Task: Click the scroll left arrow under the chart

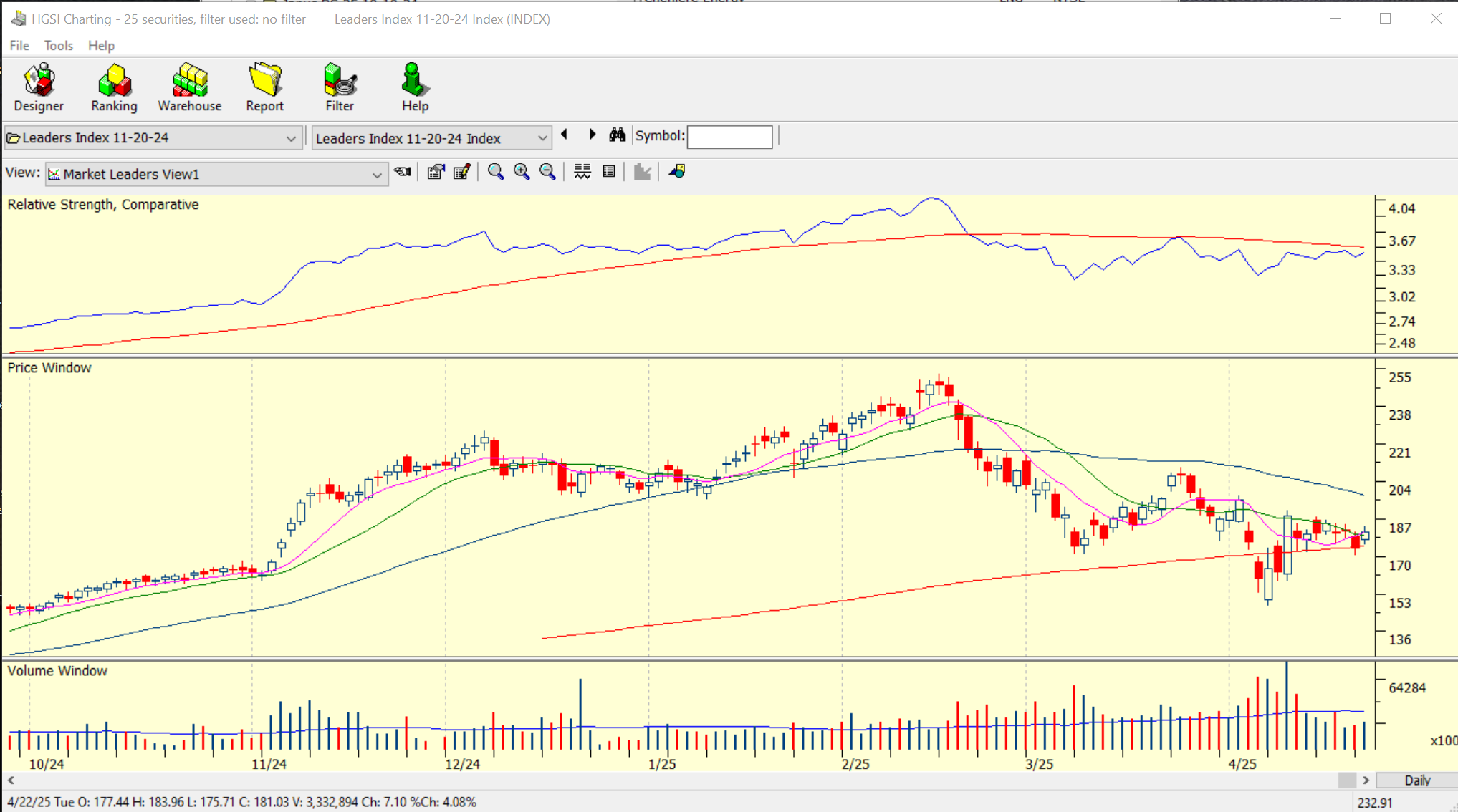Action: point(11,780)
